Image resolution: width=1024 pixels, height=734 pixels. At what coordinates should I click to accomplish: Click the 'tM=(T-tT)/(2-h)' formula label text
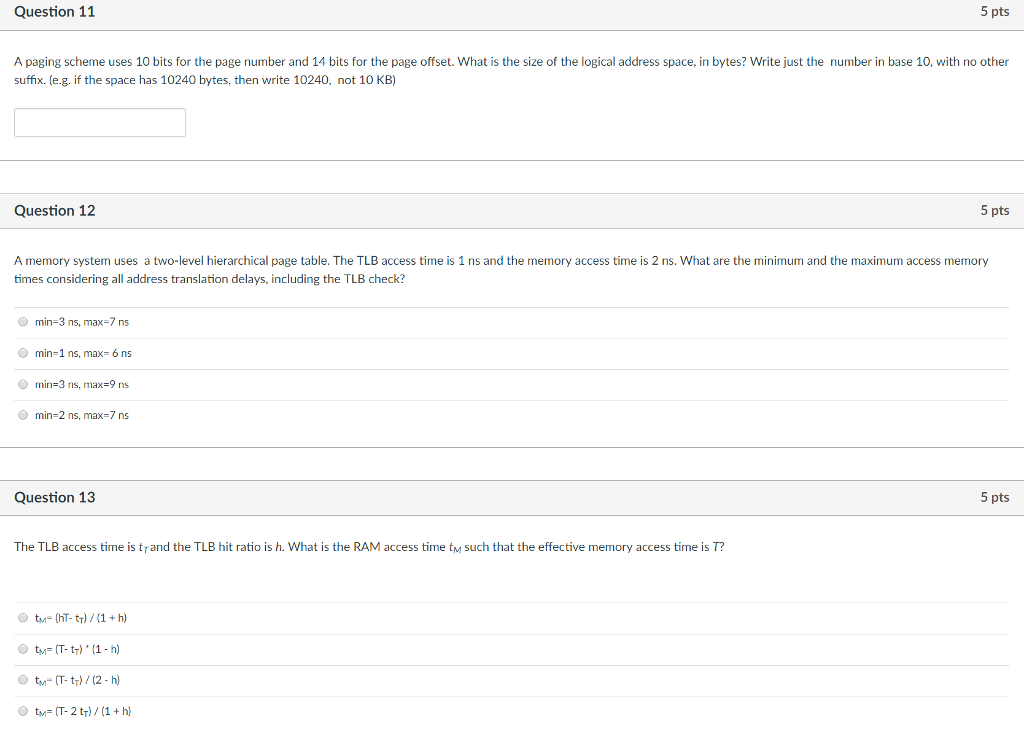tap(77, 680)
